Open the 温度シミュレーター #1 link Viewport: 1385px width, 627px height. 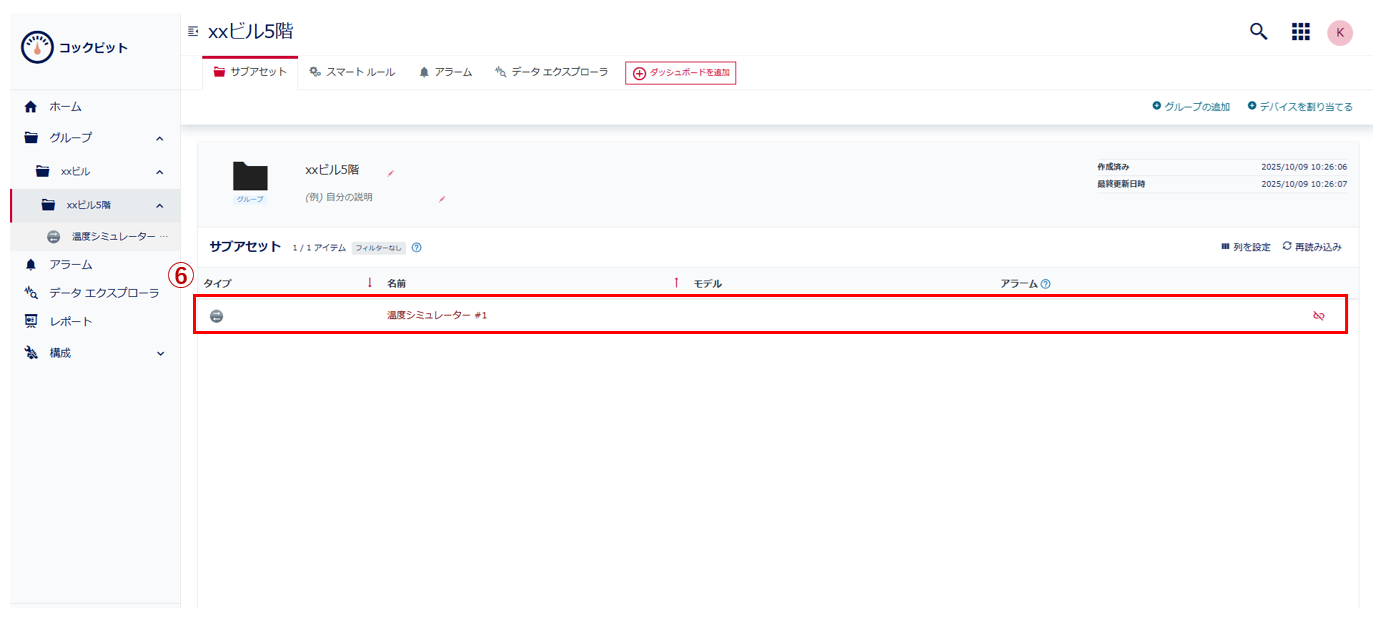pos(437,316)
